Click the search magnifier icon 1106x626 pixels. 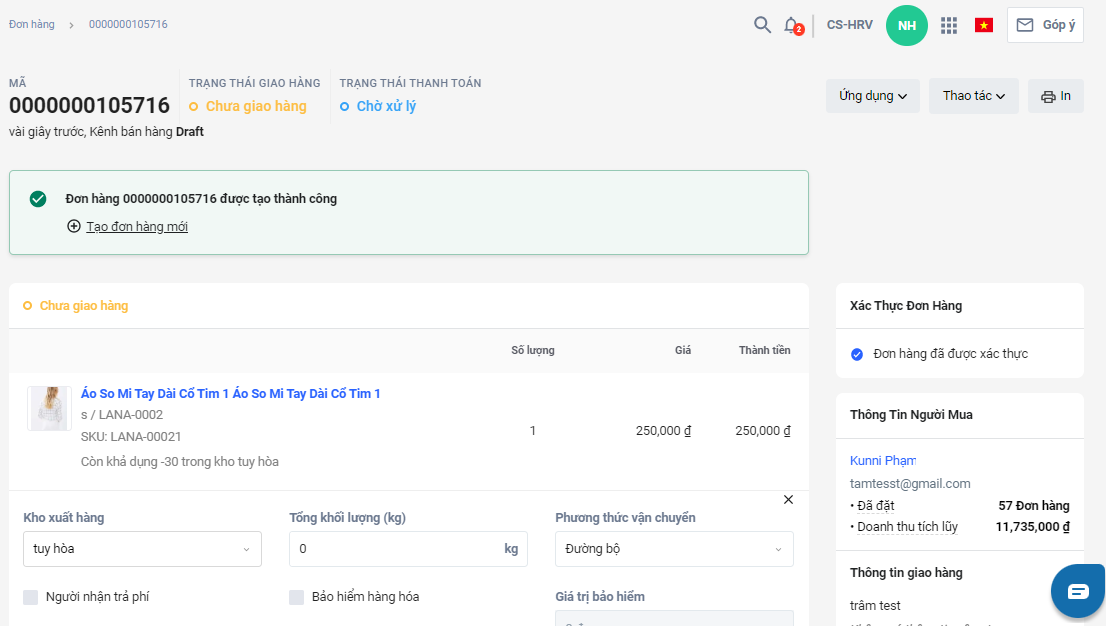click(762, 25)
